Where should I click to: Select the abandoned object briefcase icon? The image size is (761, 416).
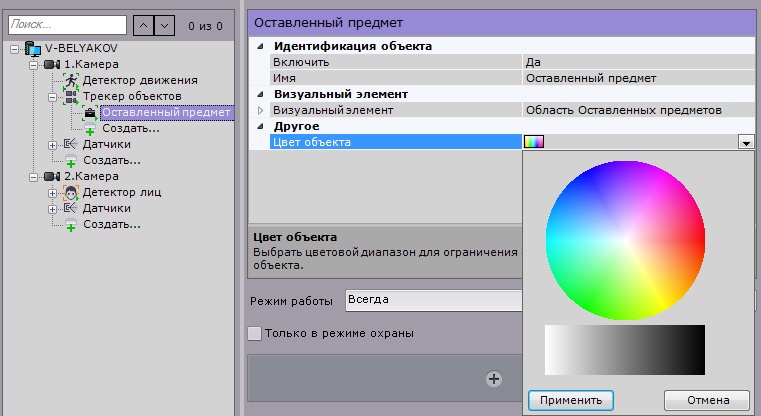point(90,113)
